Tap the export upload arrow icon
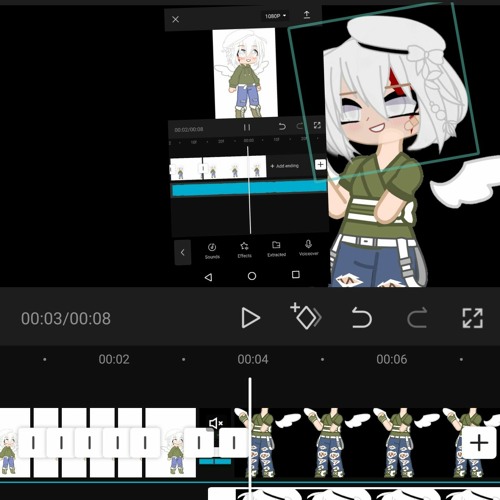 click(x=307, y=15)
